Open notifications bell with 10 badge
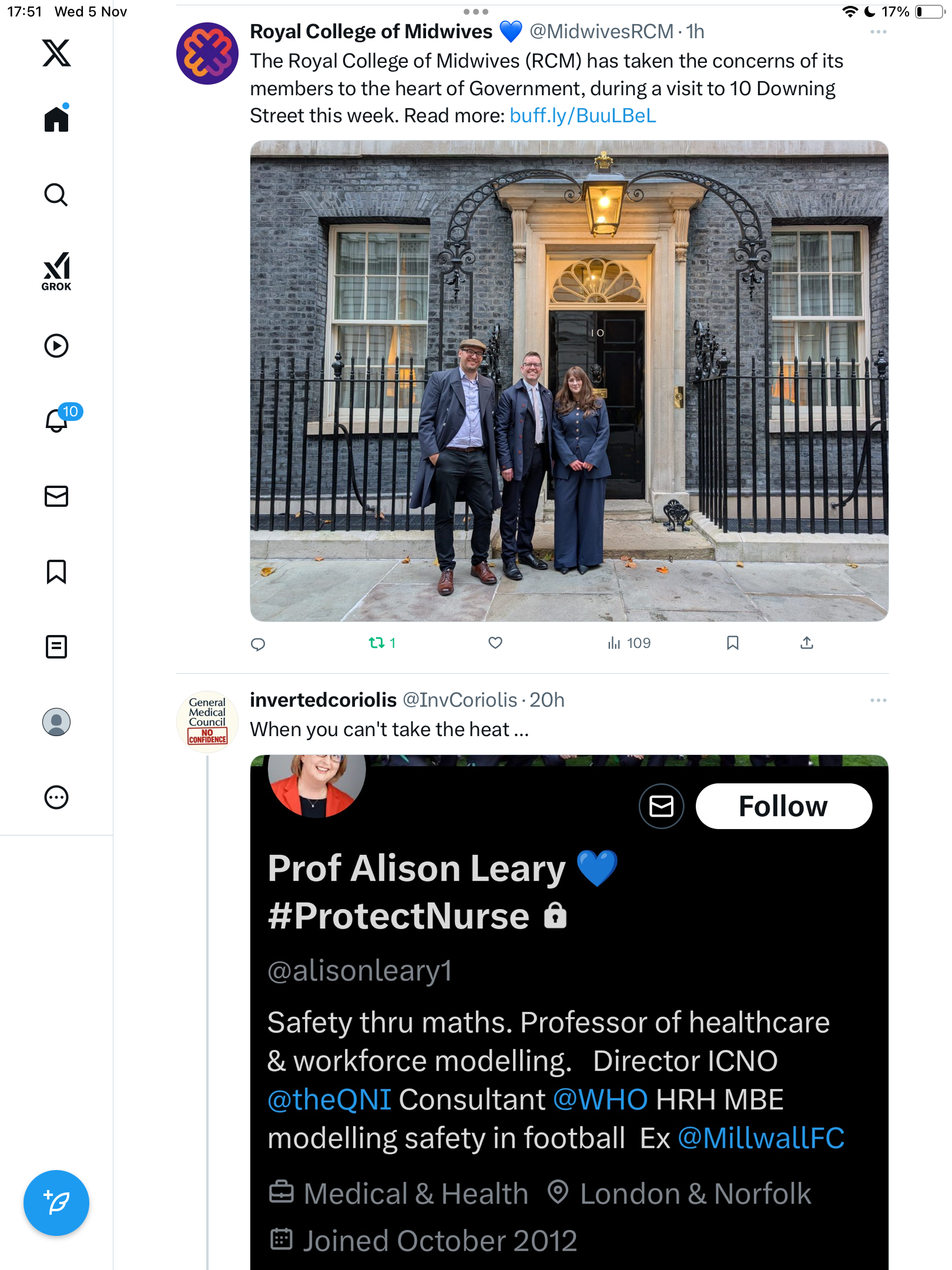 tap(58, 420)
